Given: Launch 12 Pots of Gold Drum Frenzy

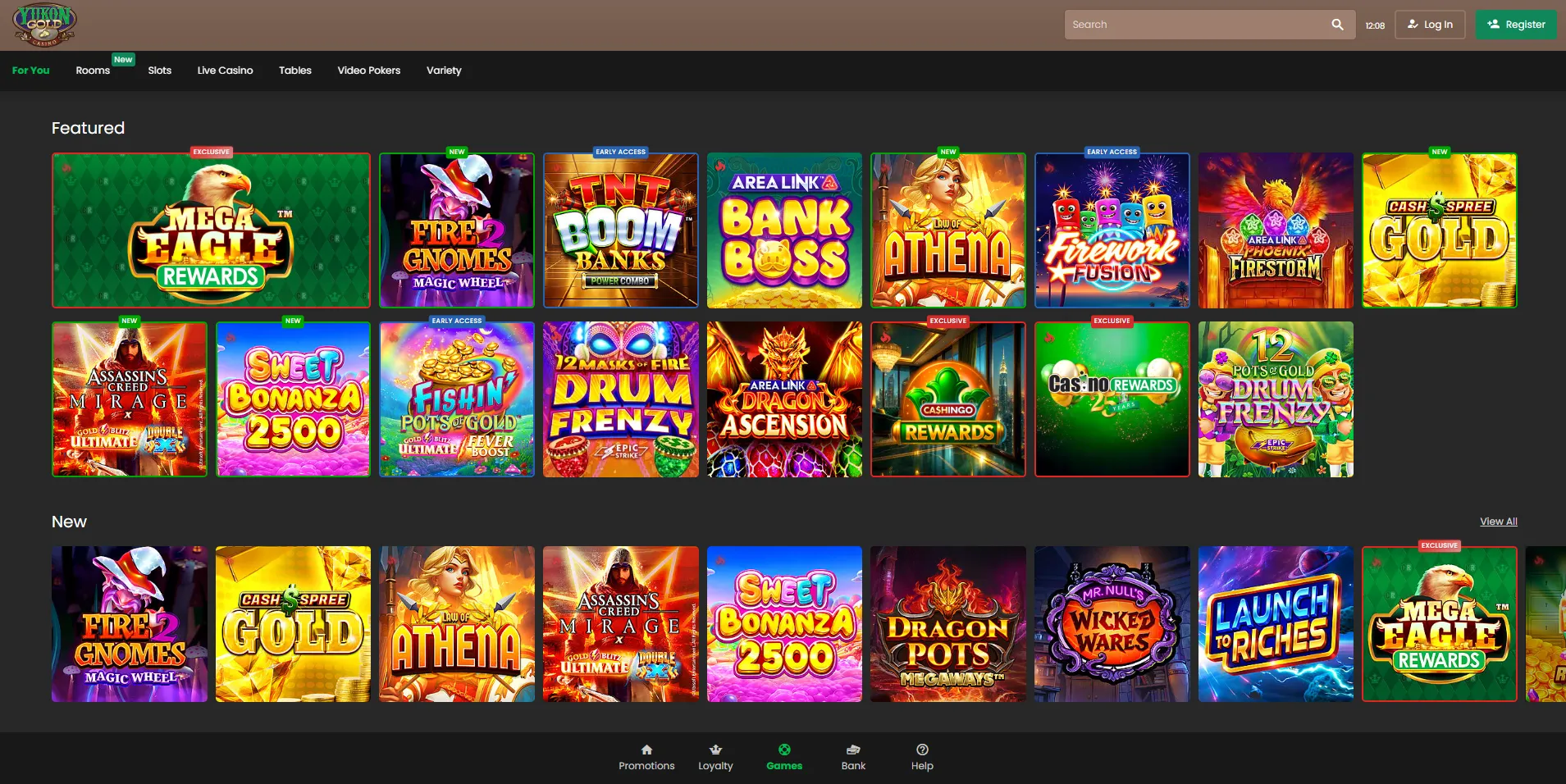Looking at the screenshot, I should click(1276, 399).
